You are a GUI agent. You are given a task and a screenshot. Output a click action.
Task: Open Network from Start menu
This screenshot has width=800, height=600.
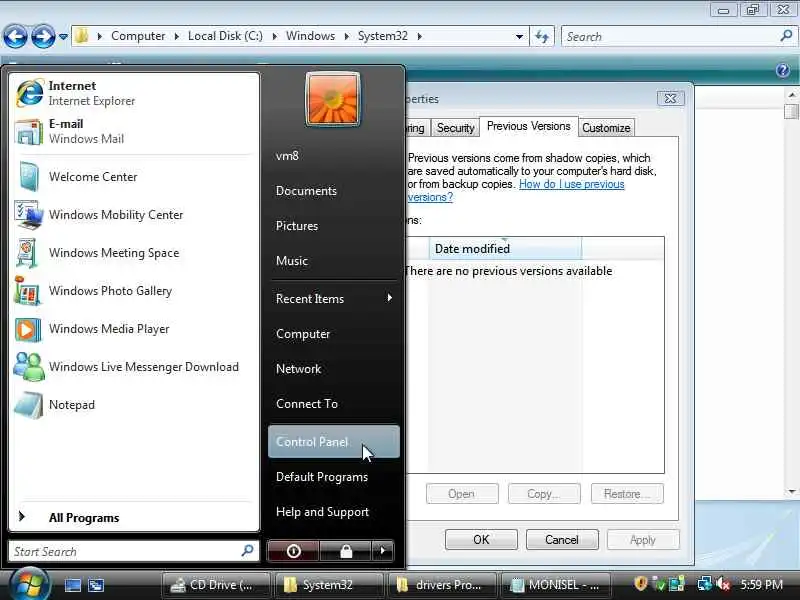click(x=333, y=369)
